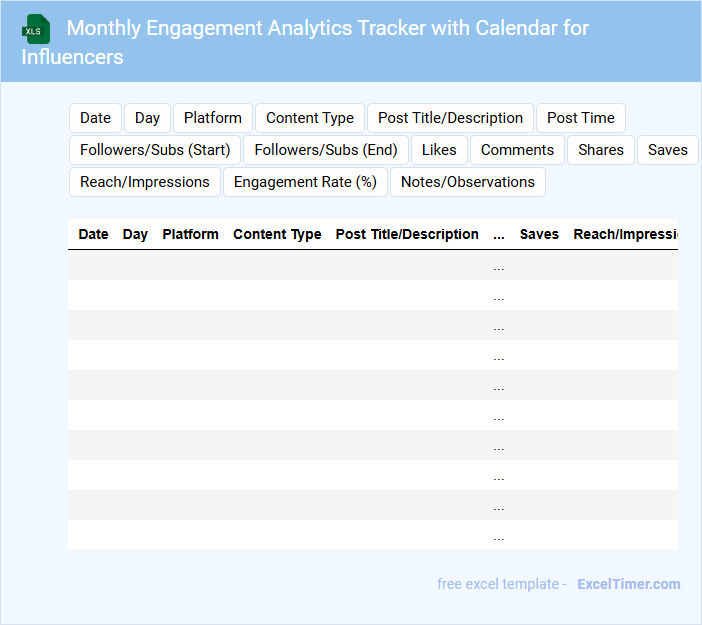Click the Saves tag button
702x625 pixels.
[667, 150]
